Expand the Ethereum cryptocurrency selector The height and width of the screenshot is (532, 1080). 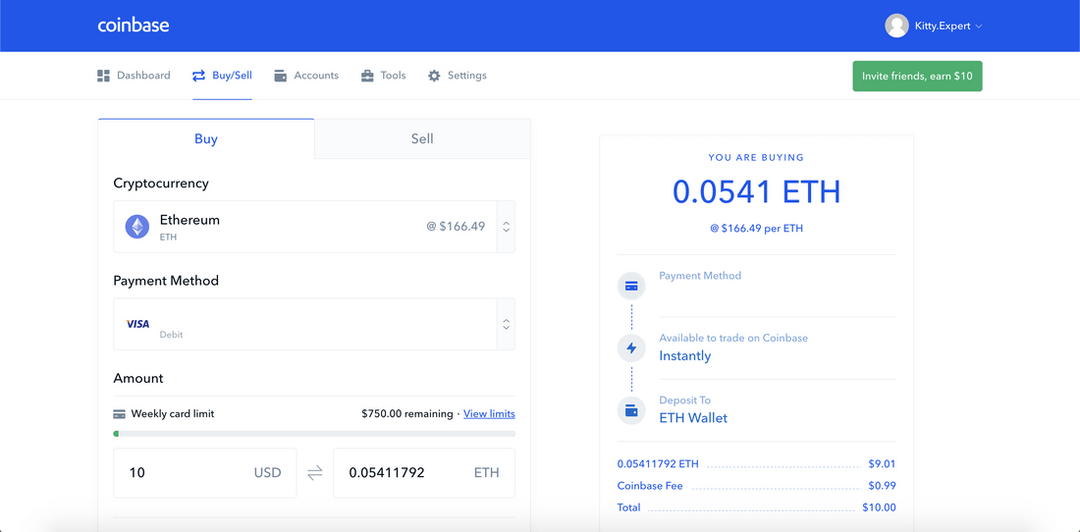click(x=506, y=227)
